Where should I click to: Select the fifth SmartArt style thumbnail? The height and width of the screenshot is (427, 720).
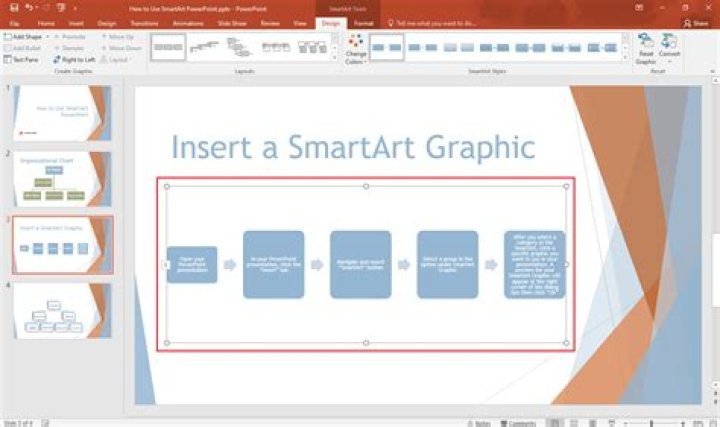tap(530, 47)
